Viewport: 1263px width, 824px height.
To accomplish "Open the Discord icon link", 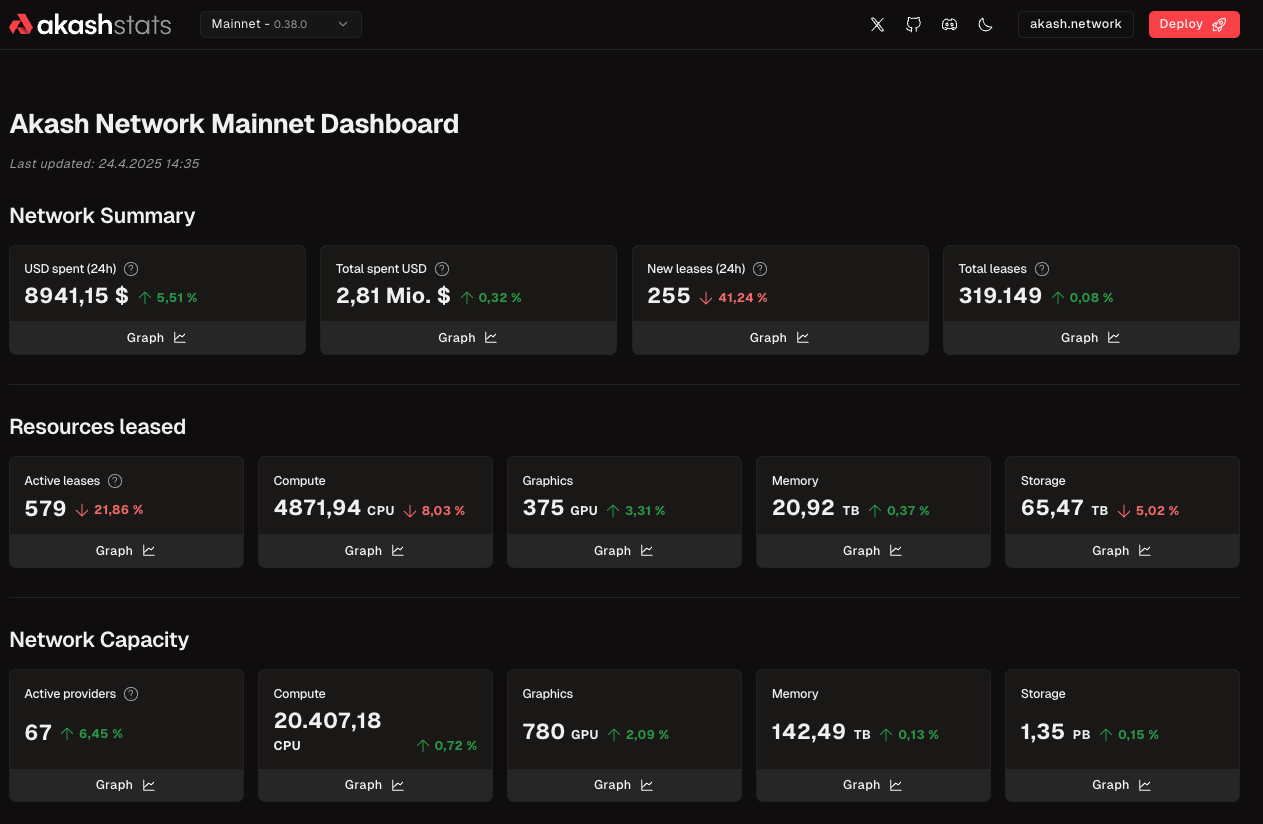I will coord(949,25).
